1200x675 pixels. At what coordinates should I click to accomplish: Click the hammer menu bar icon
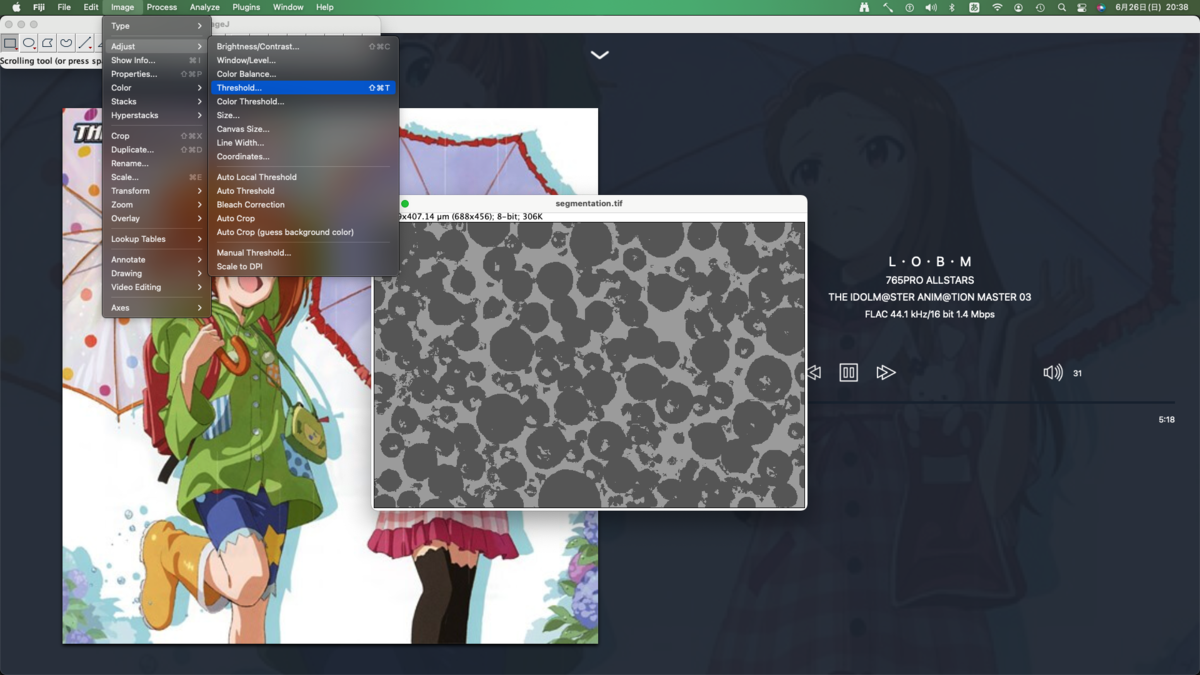tap(887, 7)
